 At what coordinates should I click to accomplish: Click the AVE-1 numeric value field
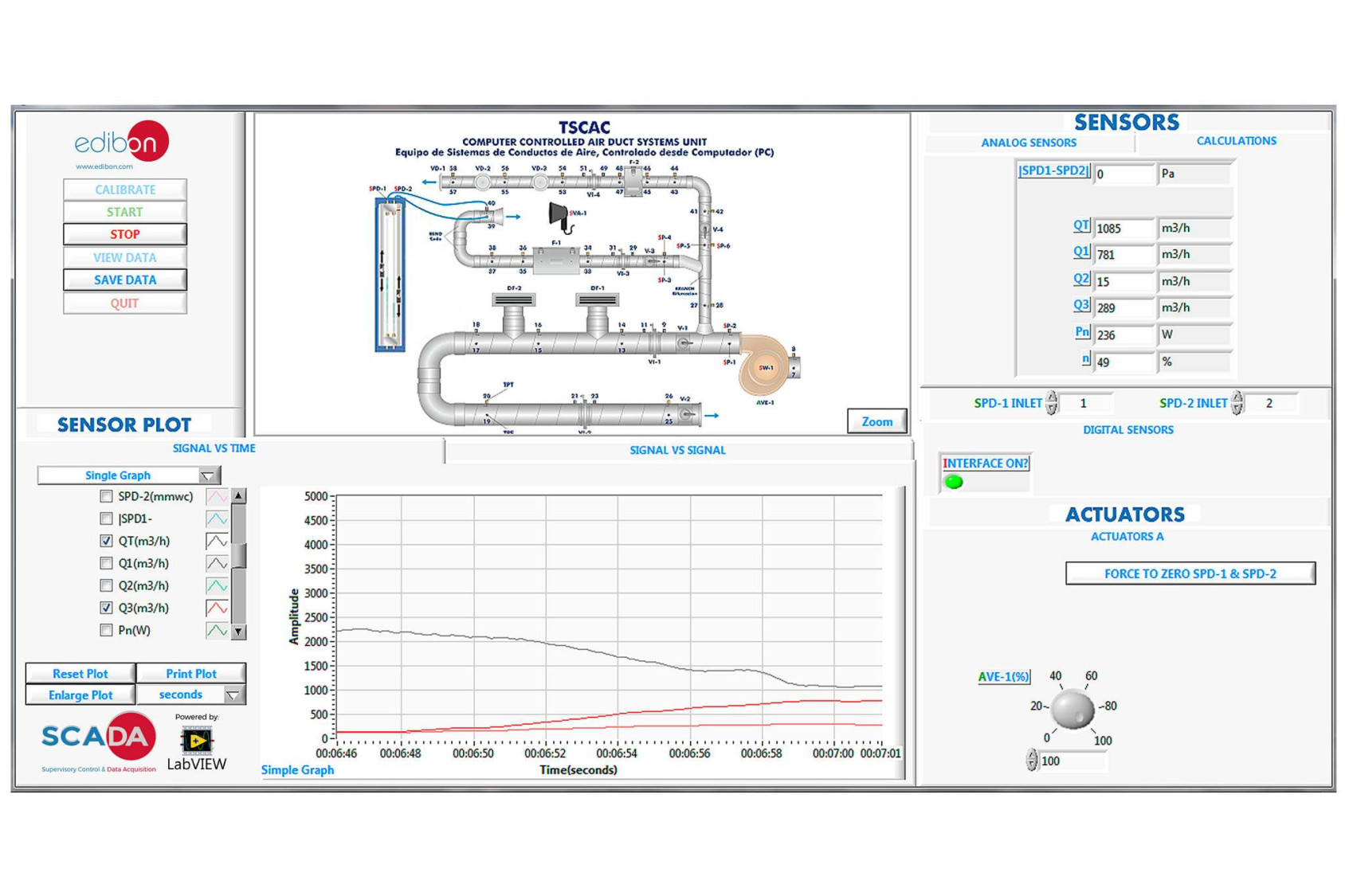[x=1072, y=761]
